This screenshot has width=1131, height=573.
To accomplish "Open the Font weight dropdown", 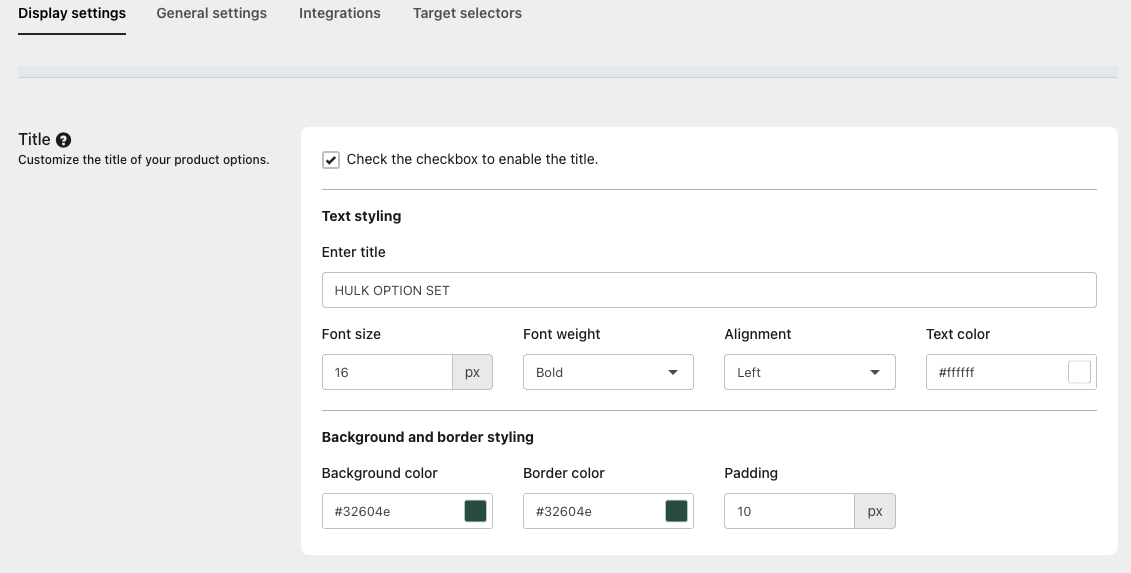I will 607,373.
